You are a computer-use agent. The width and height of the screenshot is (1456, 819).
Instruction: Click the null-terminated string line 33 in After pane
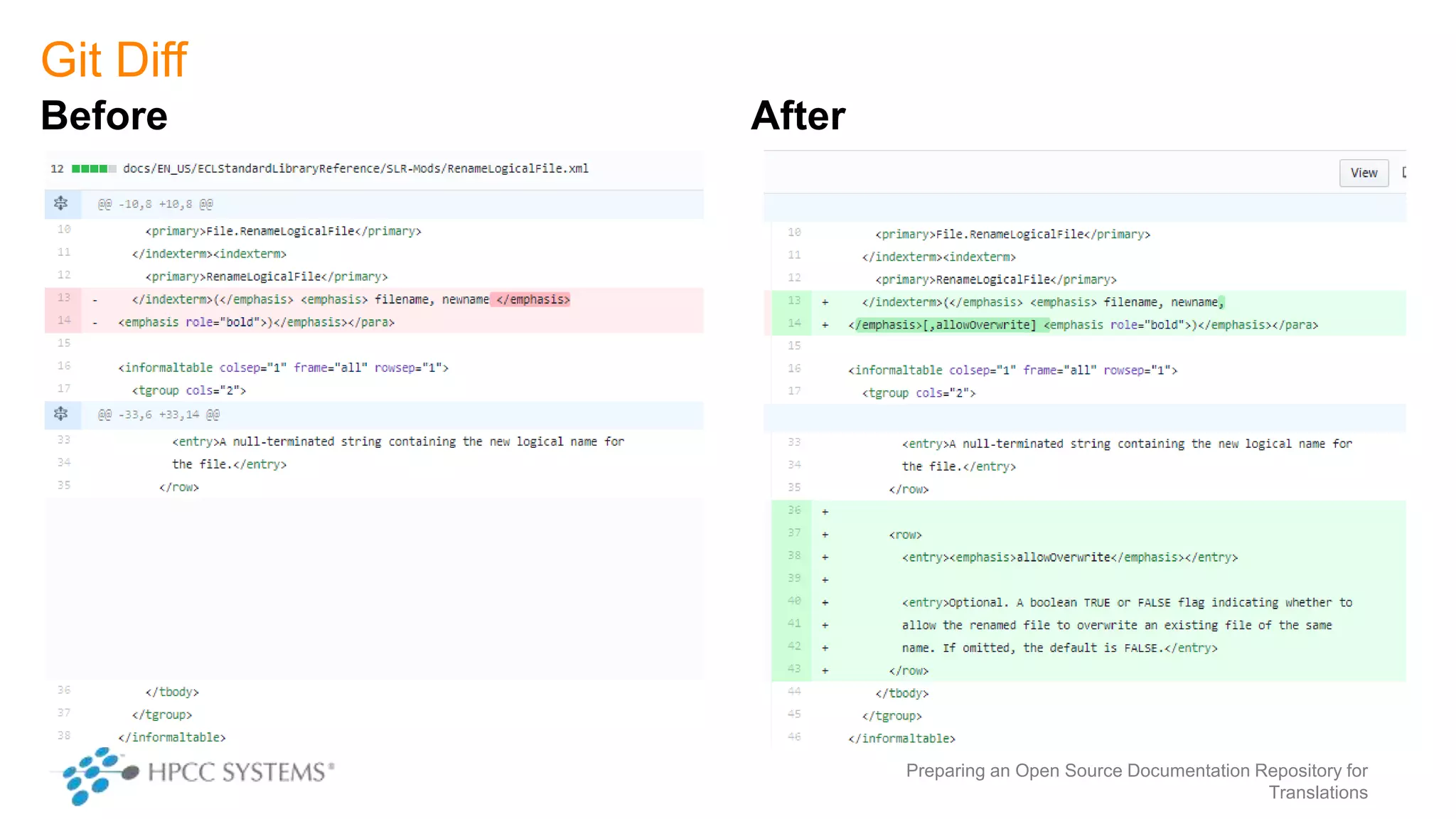1127,444
